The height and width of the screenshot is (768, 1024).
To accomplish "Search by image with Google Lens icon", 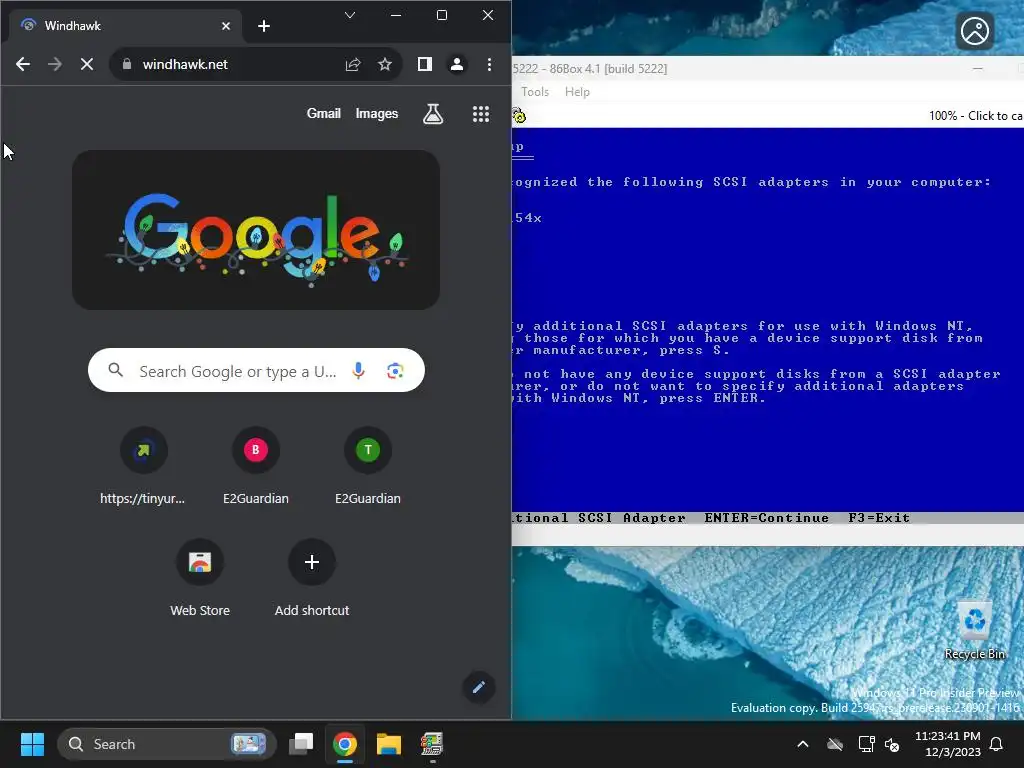I will (x=395, y=371).
